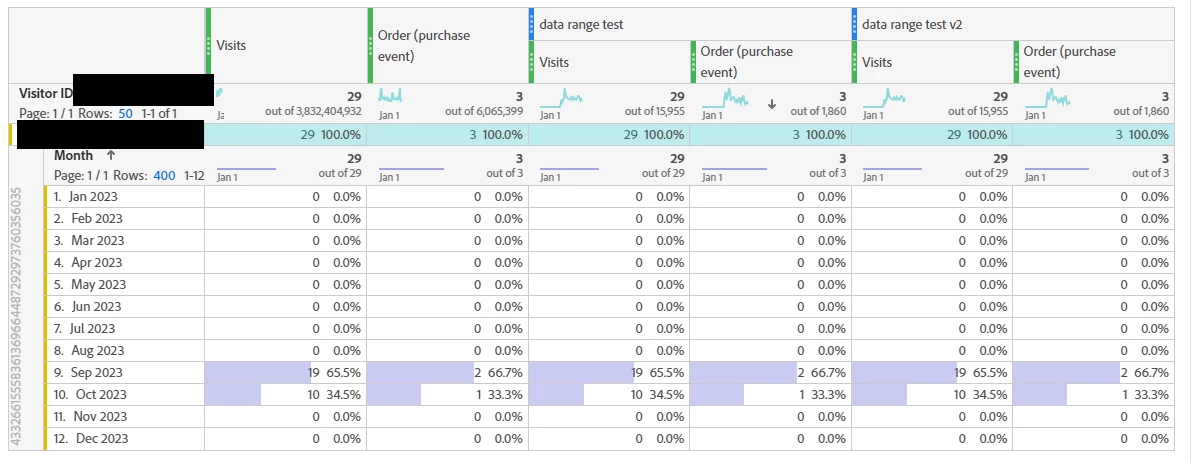The image size is (1193, 463).
Task: Click the sparkline in Visitor ID row under data range test v2 Order
Action: (1048, 97)
